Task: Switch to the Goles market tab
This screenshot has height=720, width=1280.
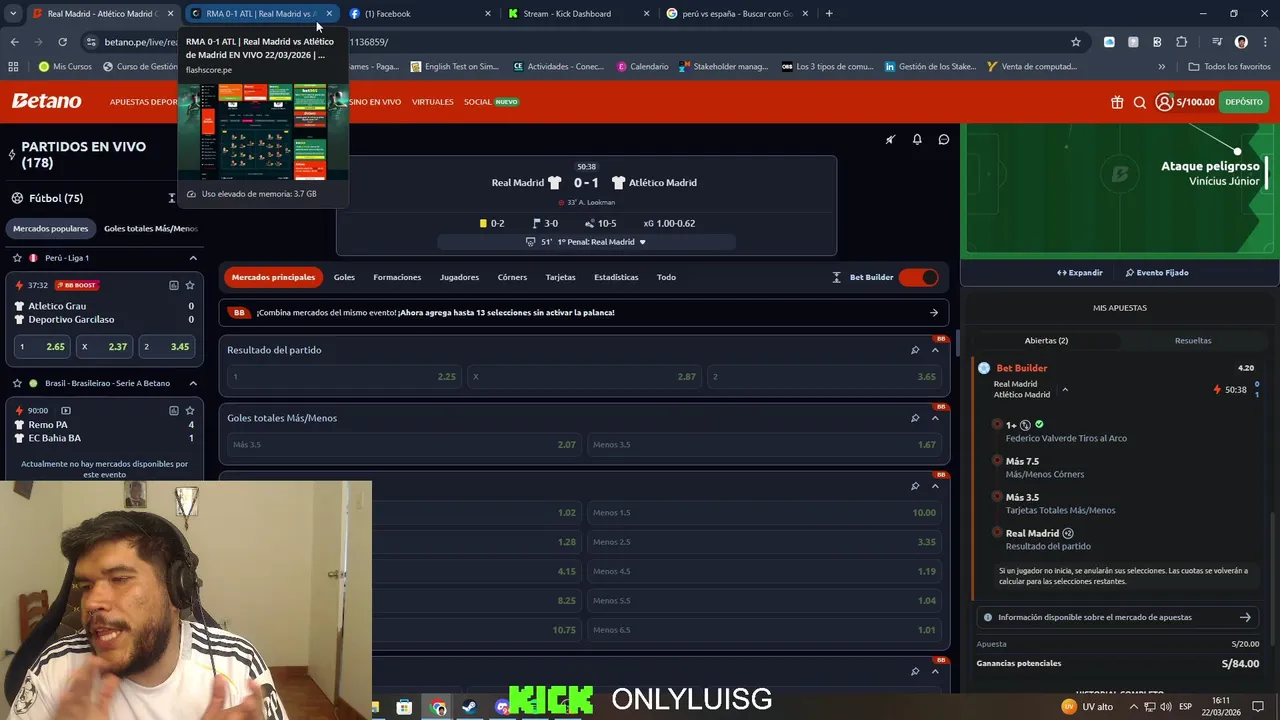Action: click(x=344, y=277)
